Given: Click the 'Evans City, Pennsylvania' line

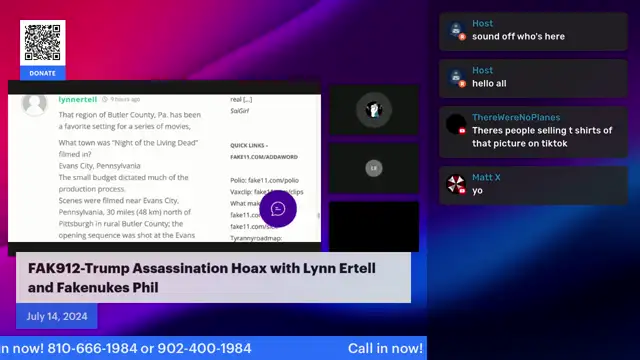Looking at the screenshot, I should click(100, 166).
